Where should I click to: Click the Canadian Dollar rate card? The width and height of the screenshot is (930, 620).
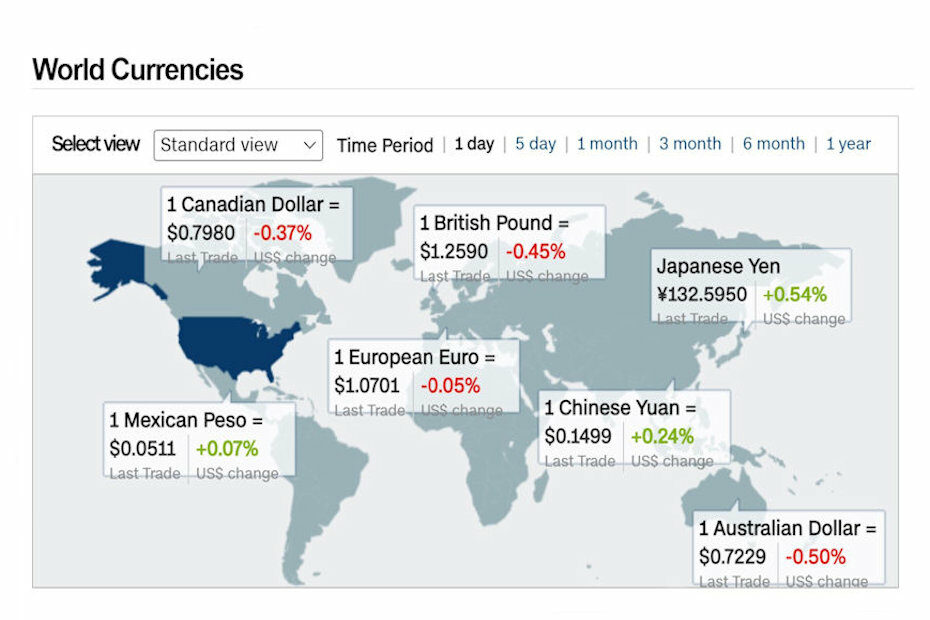click(257, 224)
